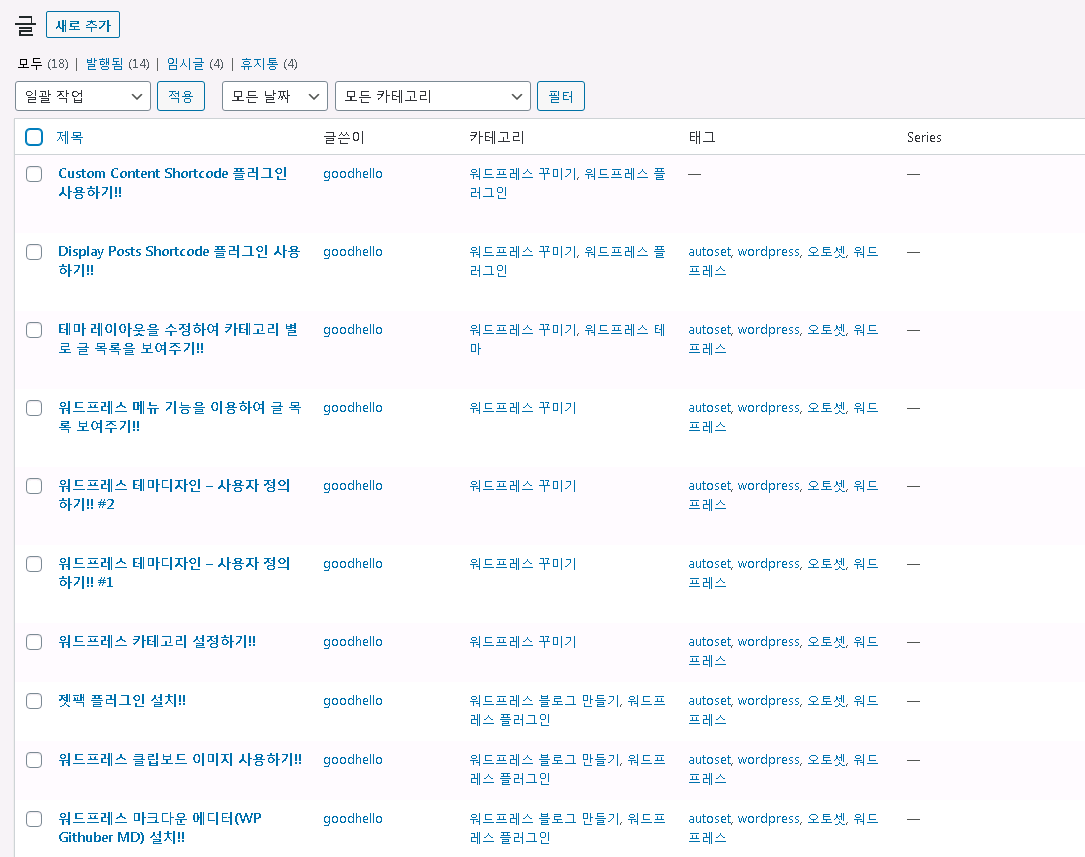
Task: Open 테마디자인 사용자 정의하기 #1 post
Action: (x=174, y=573)
